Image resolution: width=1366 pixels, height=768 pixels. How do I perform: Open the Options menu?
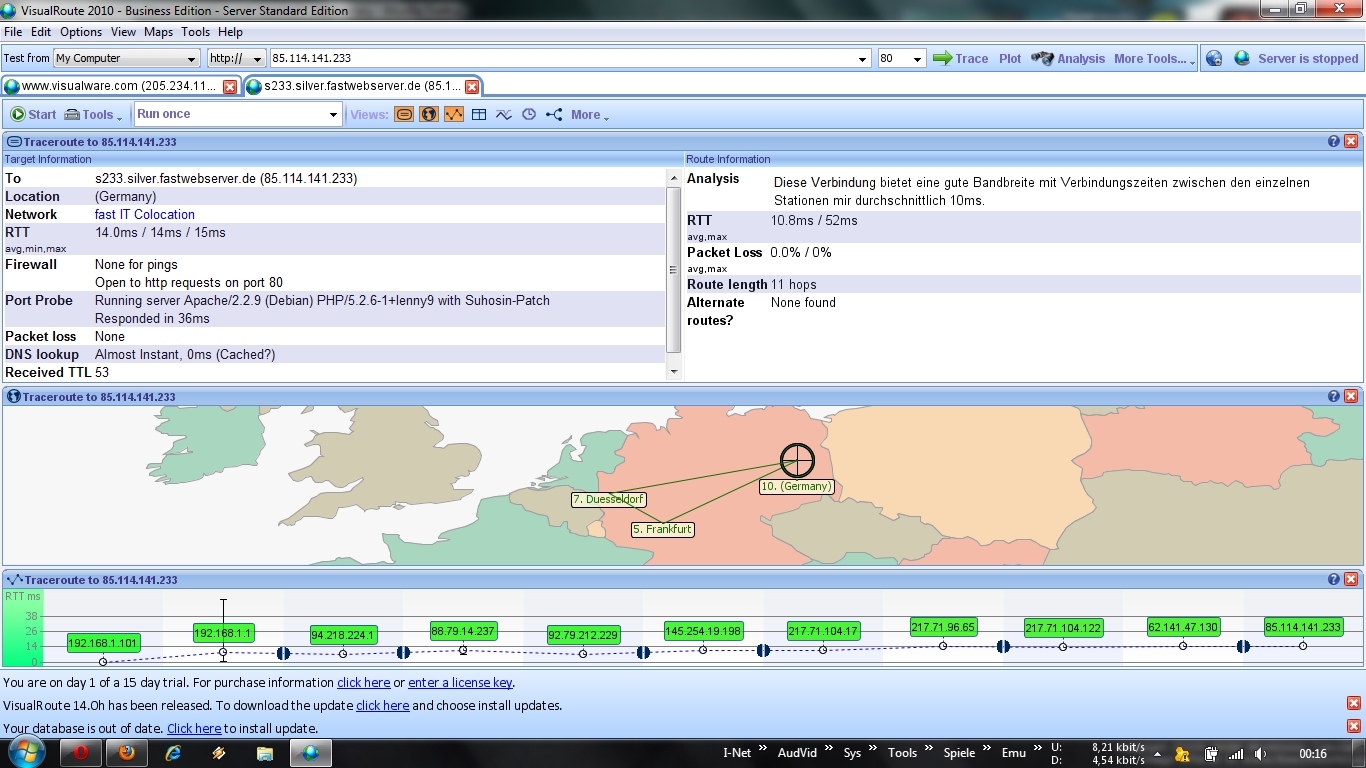pyautogui.click(x=81, y=32)
